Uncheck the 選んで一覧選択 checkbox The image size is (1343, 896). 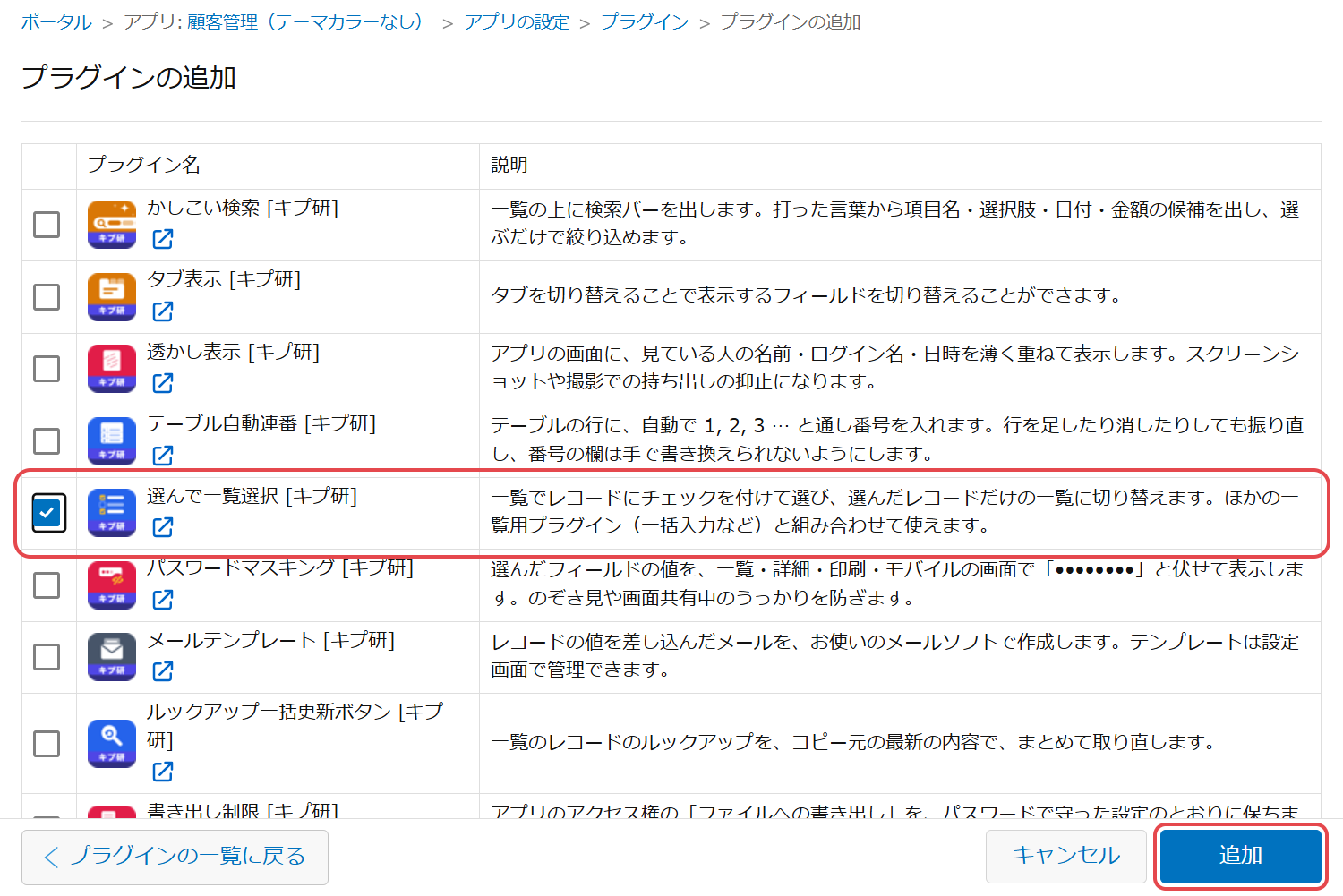point(48,513)
